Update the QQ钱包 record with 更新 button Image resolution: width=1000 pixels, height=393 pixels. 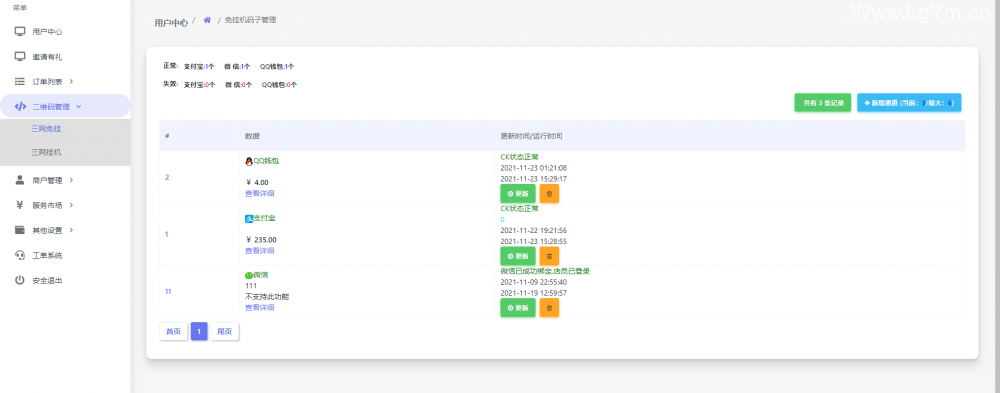pos(518,193)
